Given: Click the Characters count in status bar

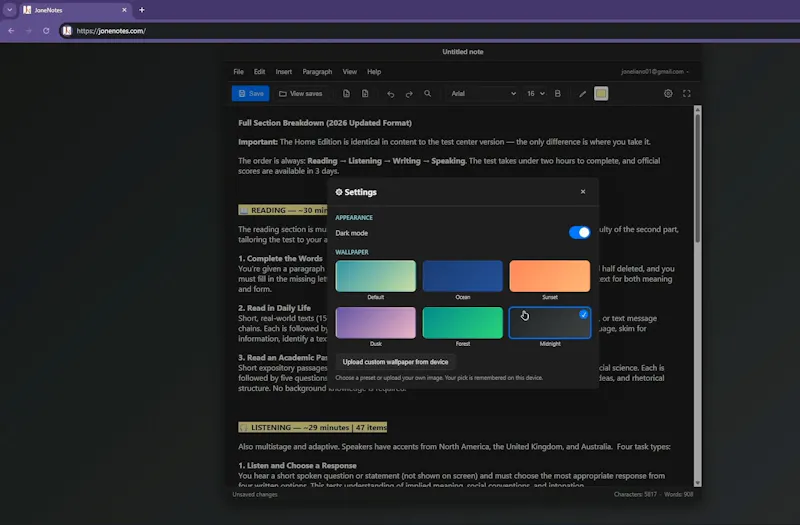Looking at the screenshot, I should pyautogui.click(x=635, y=494).
